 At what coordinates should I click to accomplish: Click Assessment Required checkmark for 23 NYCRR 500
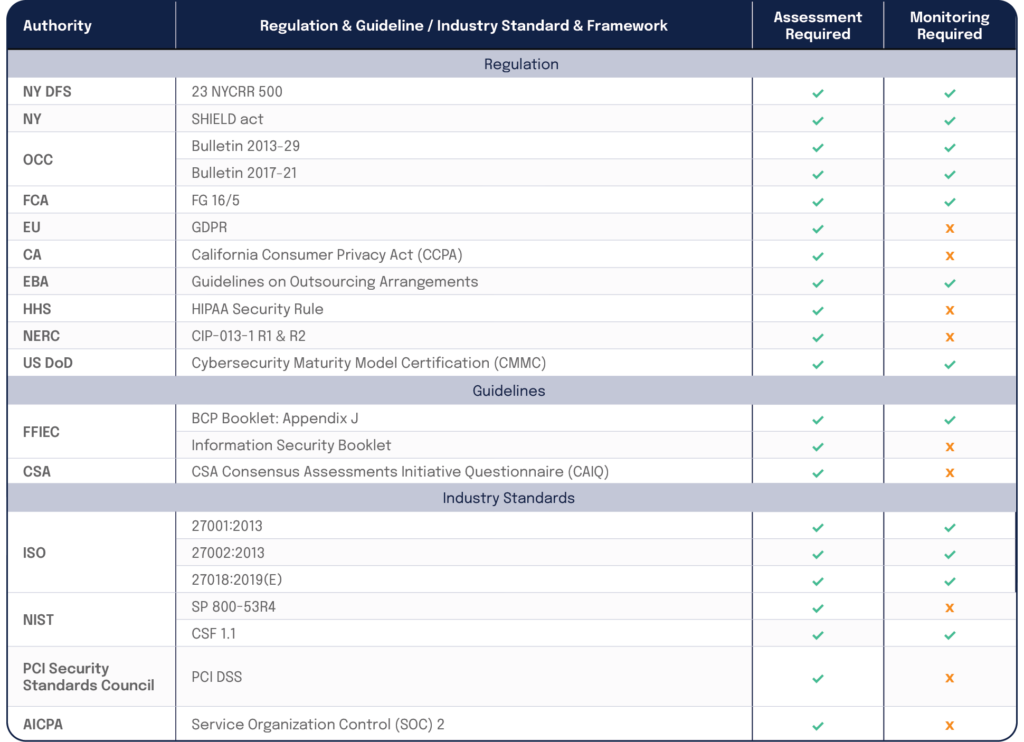pyautogui.click(x=818, y=93)
